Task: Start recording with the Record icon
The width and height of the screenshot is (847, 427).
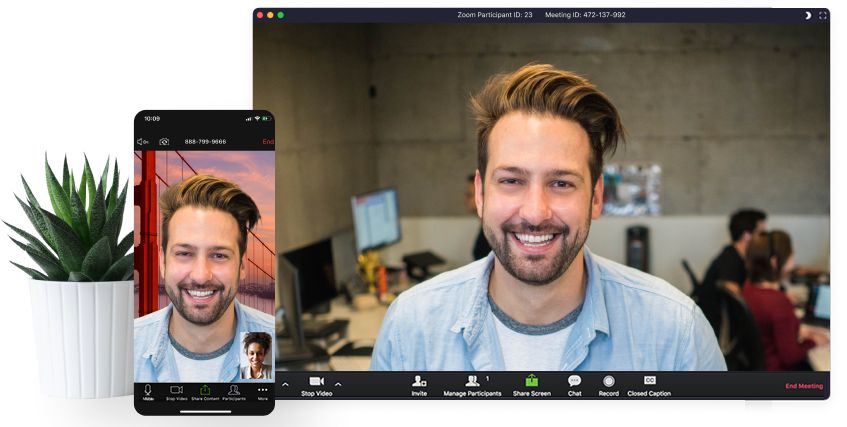Action: [608, 384]
